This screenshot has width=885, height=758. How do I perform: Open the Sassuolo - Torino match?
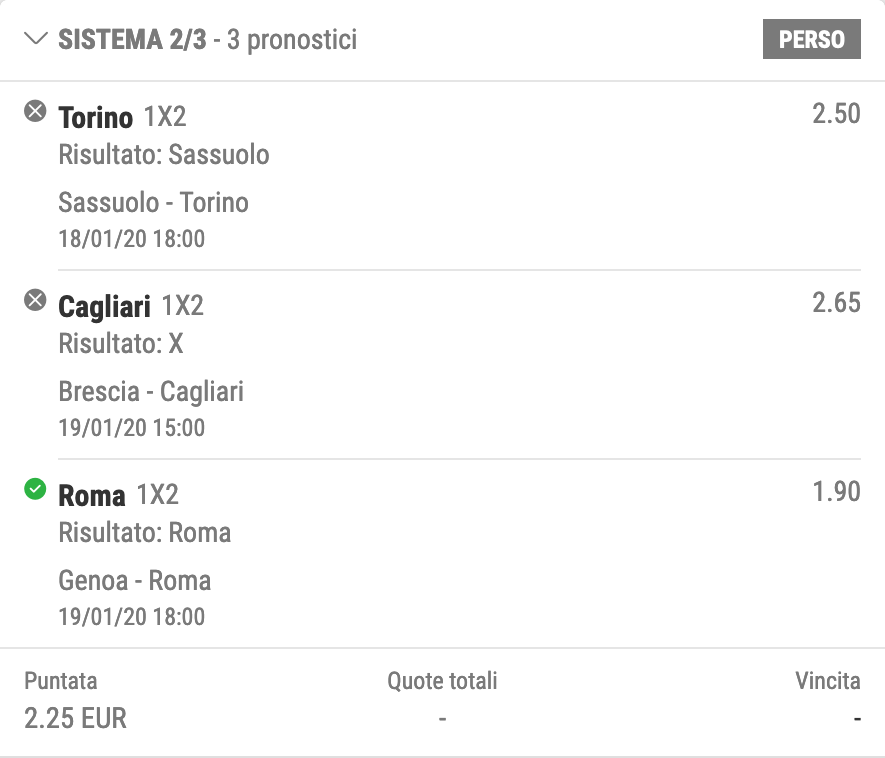pos(153,203)
